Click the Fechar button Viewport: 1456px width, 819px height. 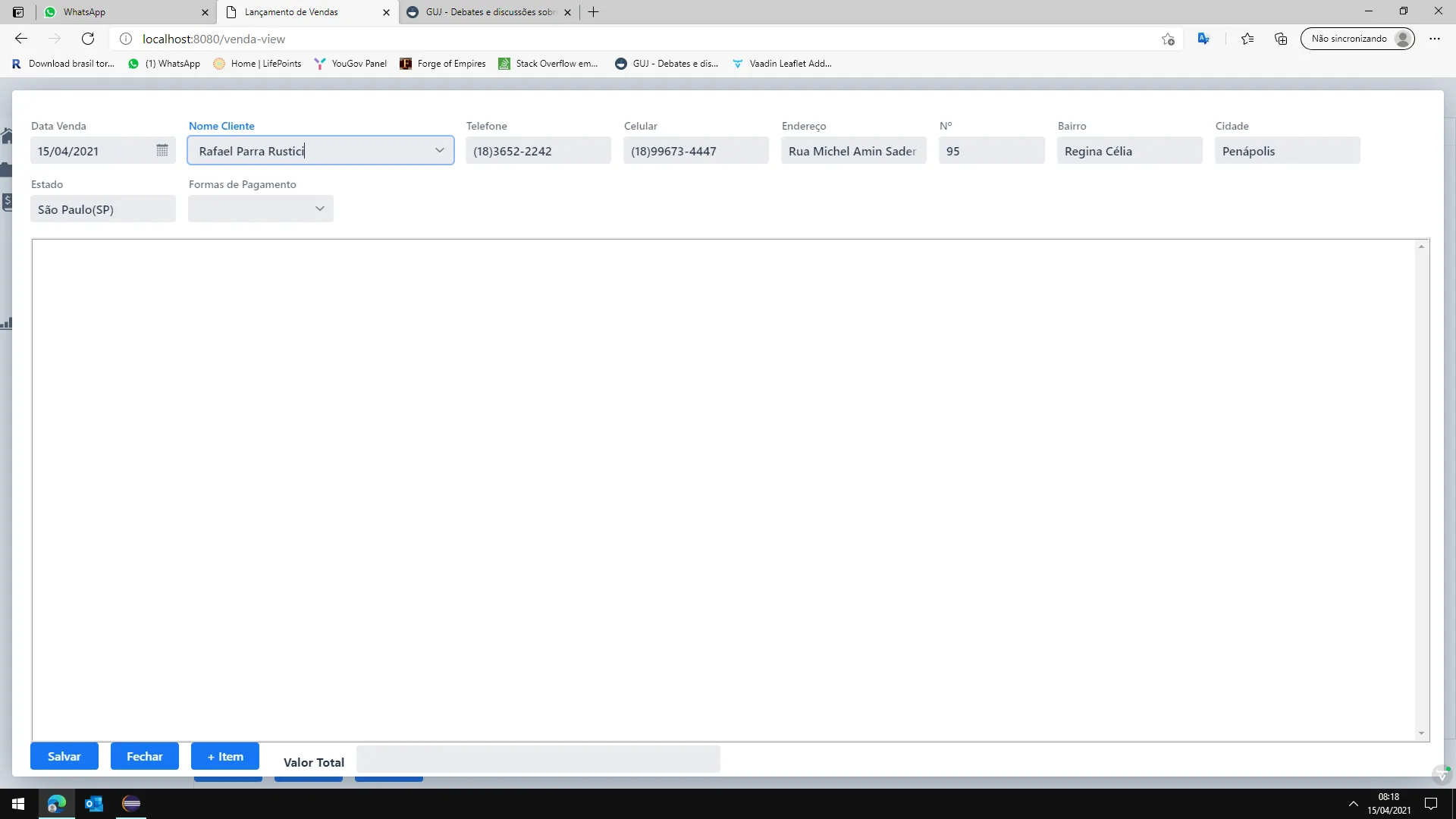pos(144,756)
